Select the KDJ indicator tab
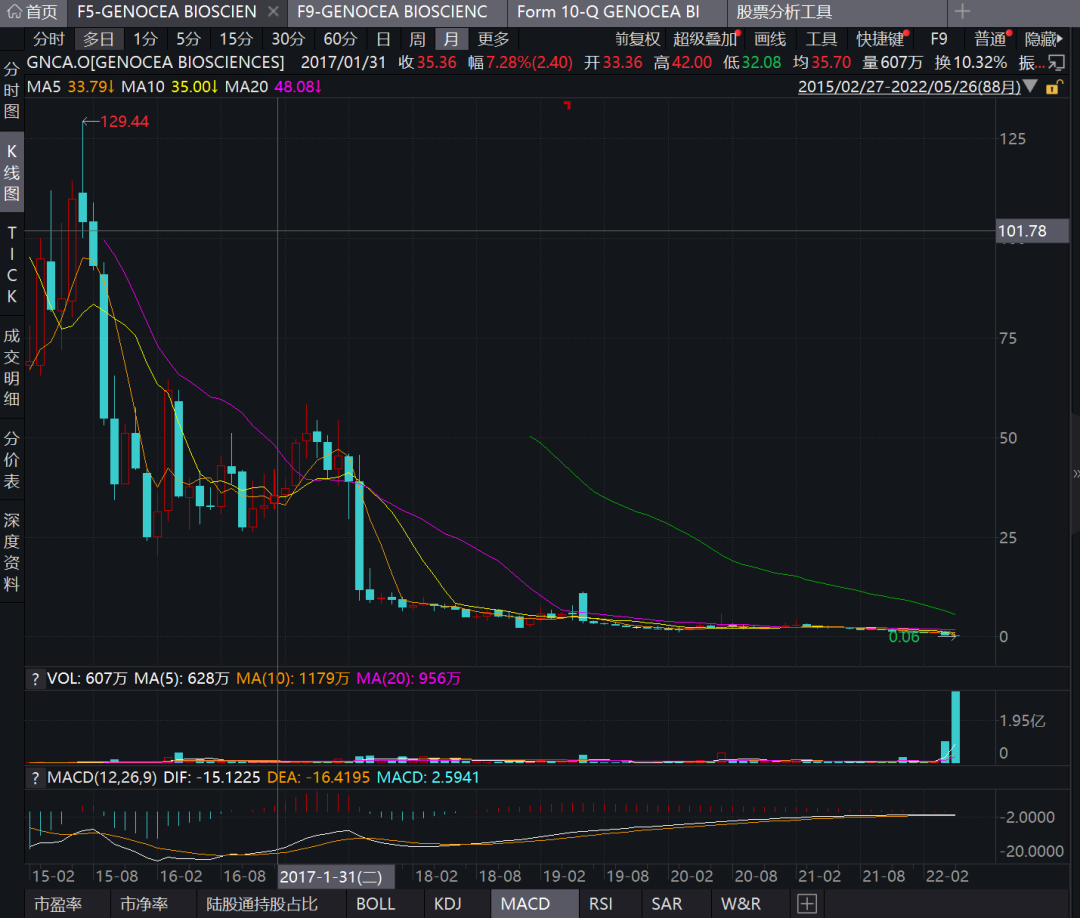1080x918 pixels. click(448, 904)
